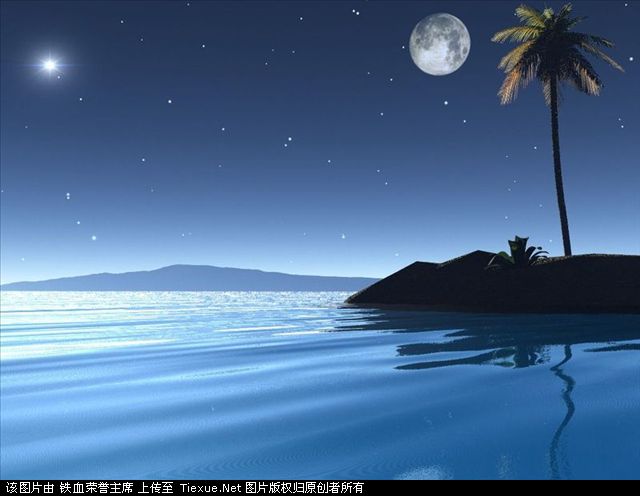Click the 图片版权归原创者所有 copyright text
640x496 pixels.
point(305,488)
